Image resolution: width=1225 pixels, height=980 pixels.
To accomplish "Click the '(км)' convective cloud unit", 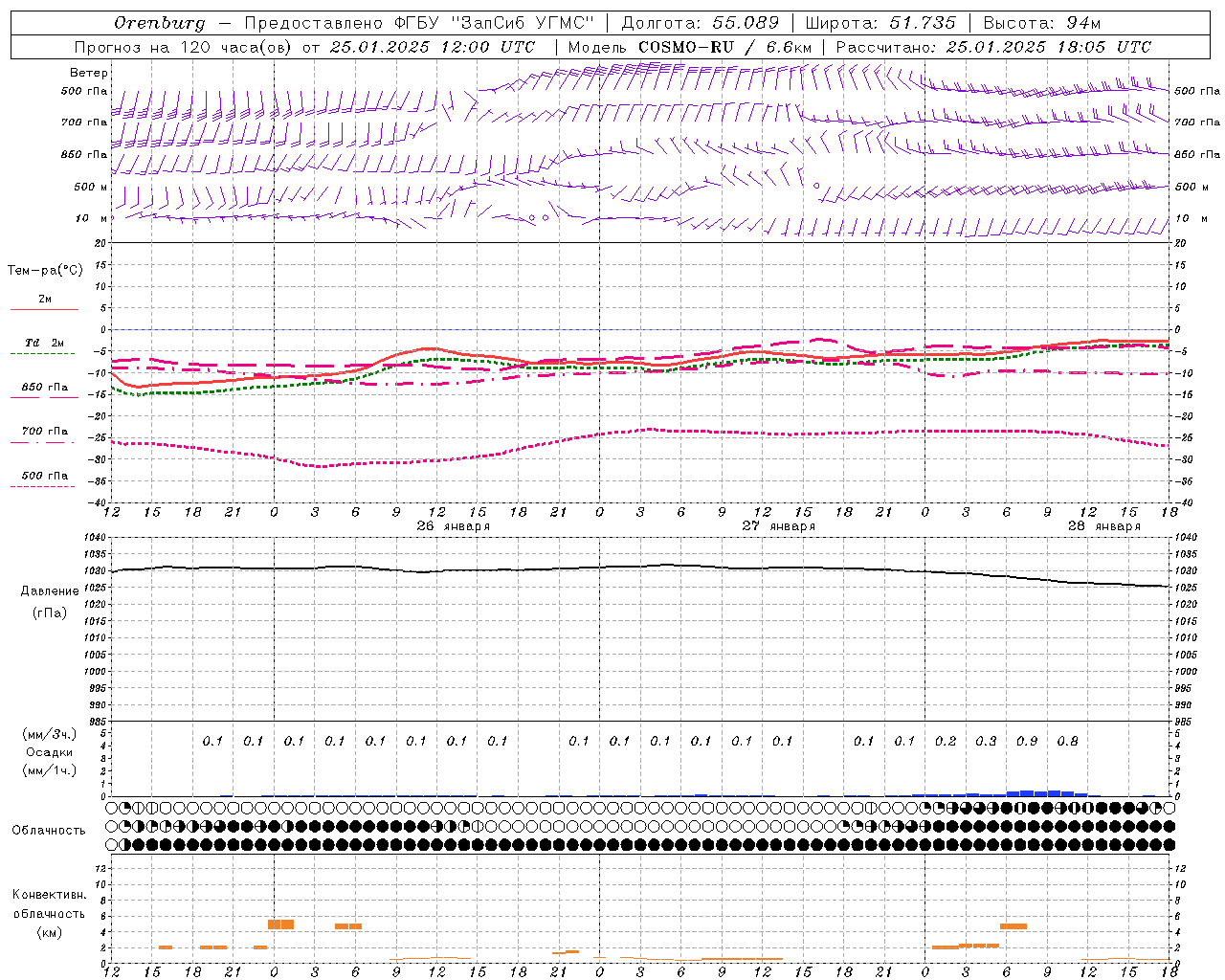I will (50, 932).
